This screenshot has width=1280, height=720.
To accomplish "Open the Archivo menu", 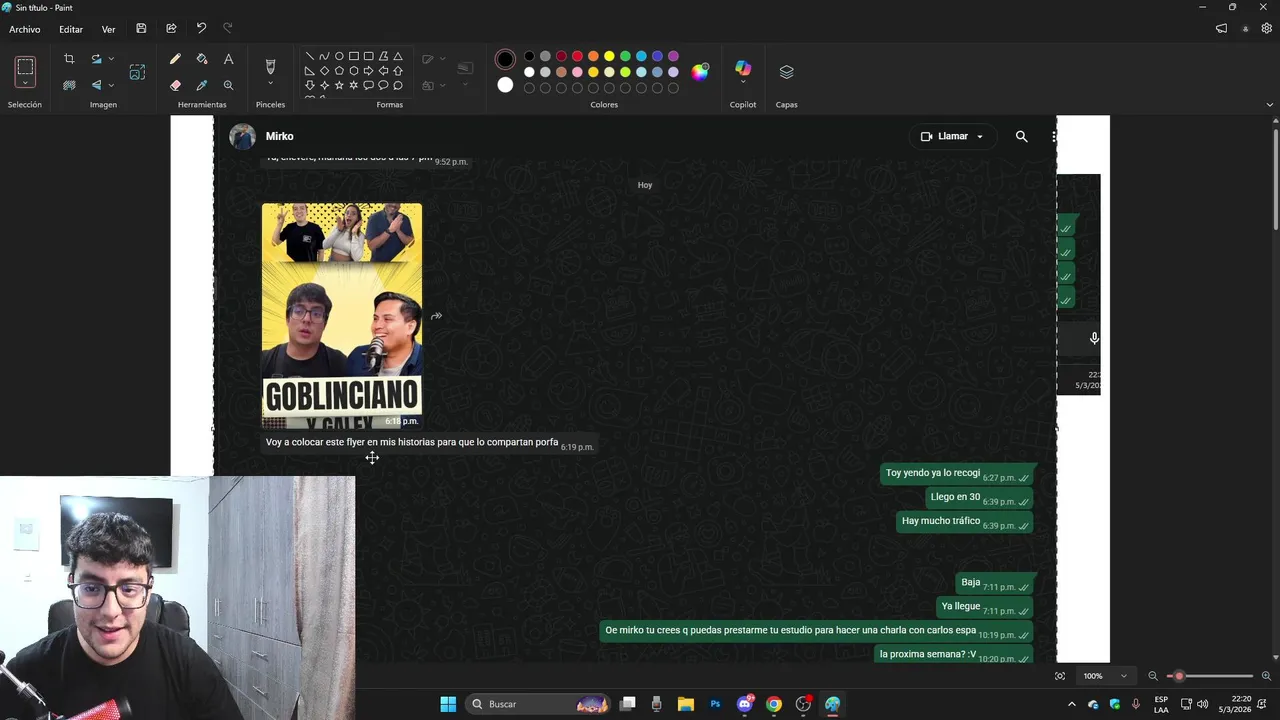I will click(x=25, y=29).
